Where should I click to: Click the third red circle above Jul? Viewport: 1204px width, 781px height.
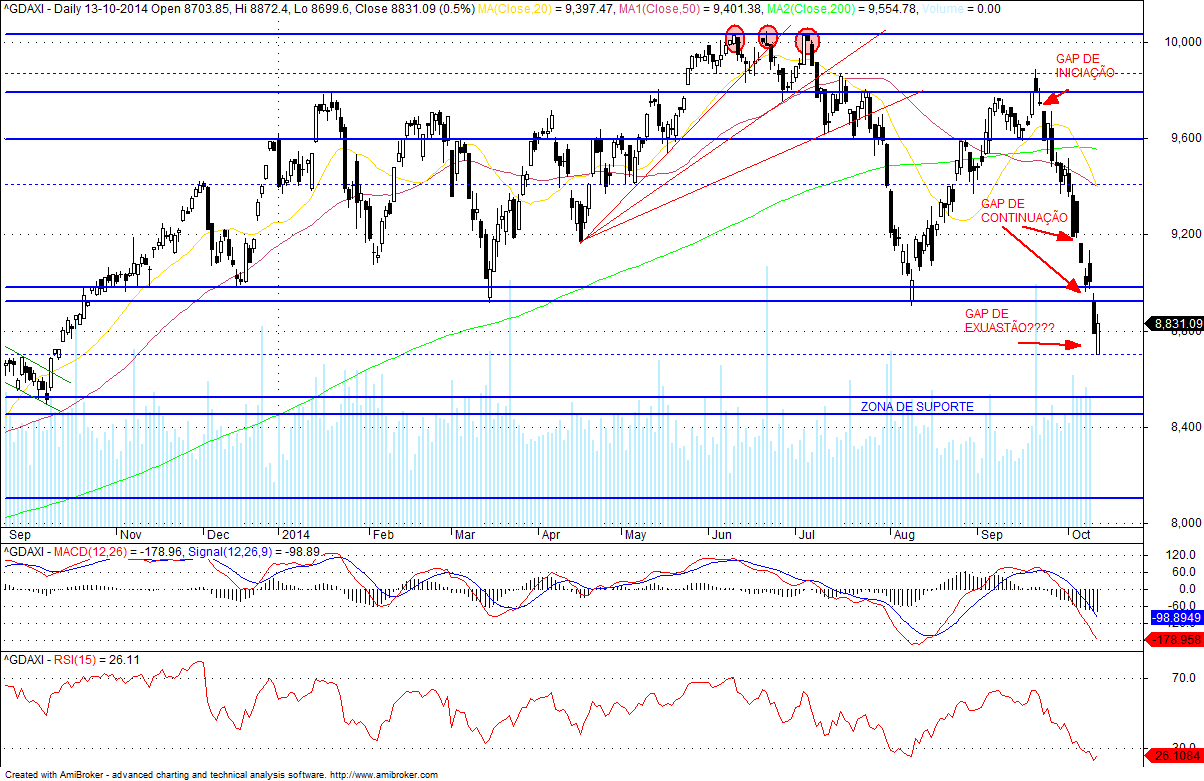(808, 41)
